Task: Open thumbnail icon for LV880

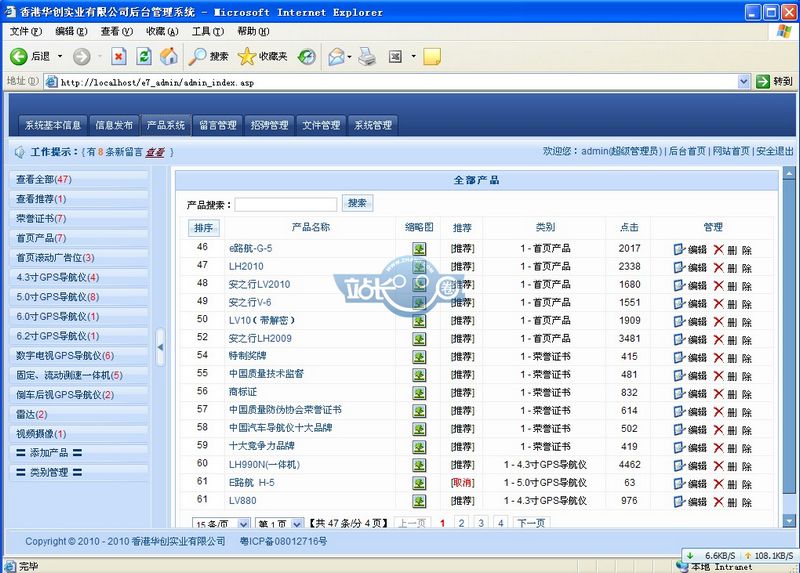Action: pyautogui.click(x=419, y=501)
